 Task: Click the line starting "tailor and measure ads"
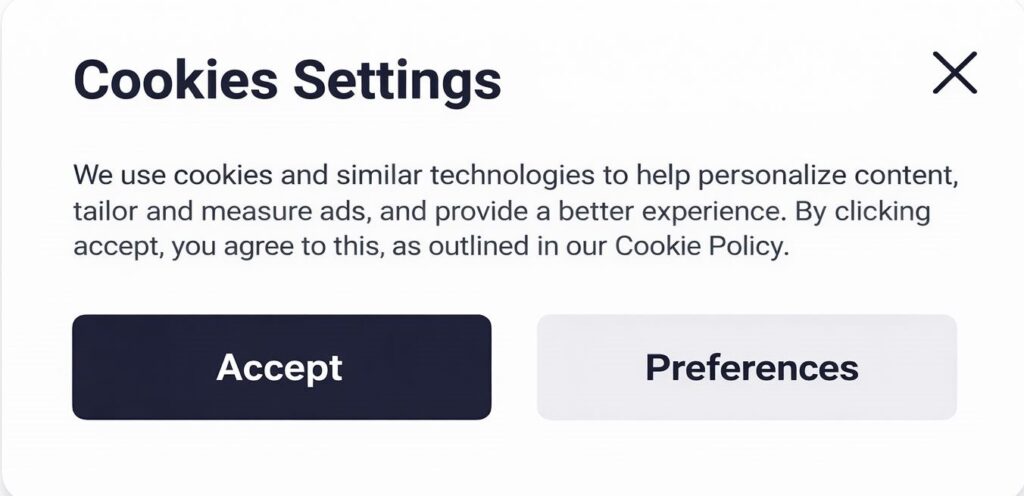pyautogui.click(x=500, y=212)
